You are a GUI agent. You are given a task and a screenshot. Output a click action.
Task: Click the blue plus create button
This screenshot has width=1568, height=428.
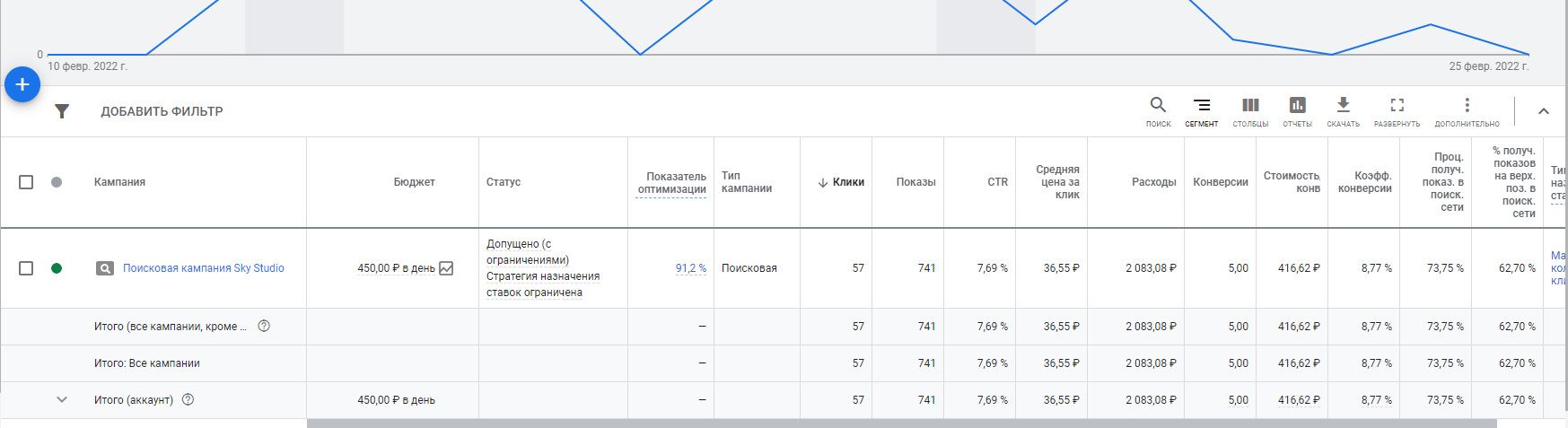[22, 84]
